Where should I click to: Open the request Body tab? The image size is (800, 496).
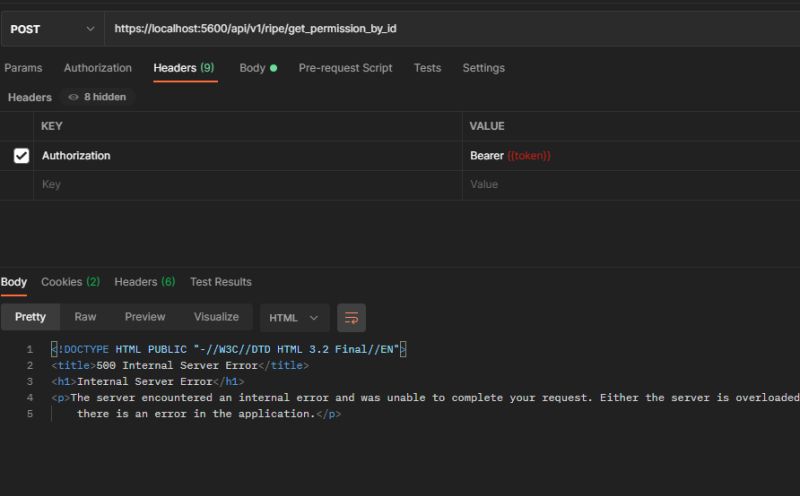(x=258, y=68)
